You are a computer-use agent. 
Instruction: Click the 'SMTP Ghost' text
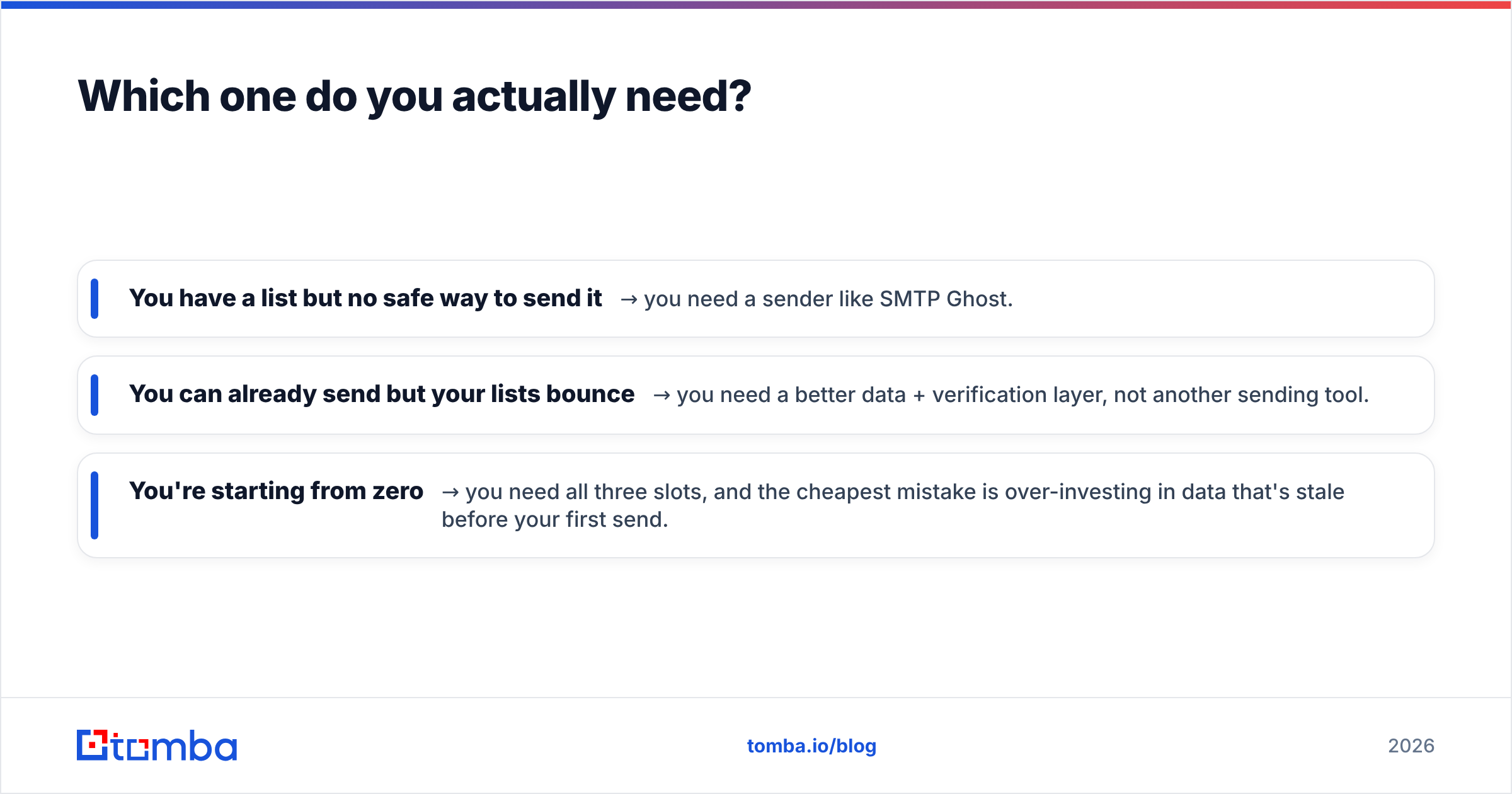click(x=946, y=299)
